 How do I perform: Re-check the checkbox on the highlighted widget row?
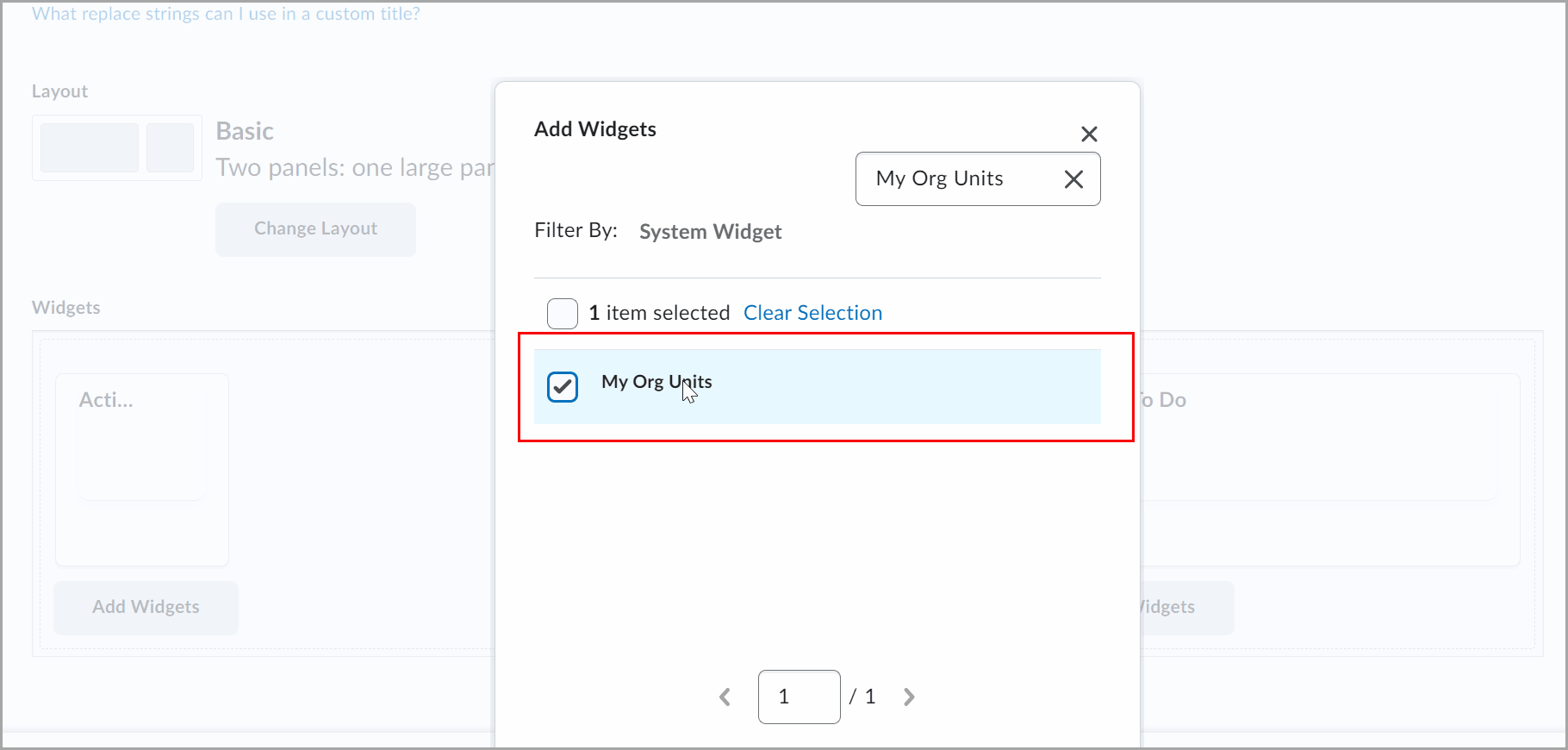coord(562,387)
